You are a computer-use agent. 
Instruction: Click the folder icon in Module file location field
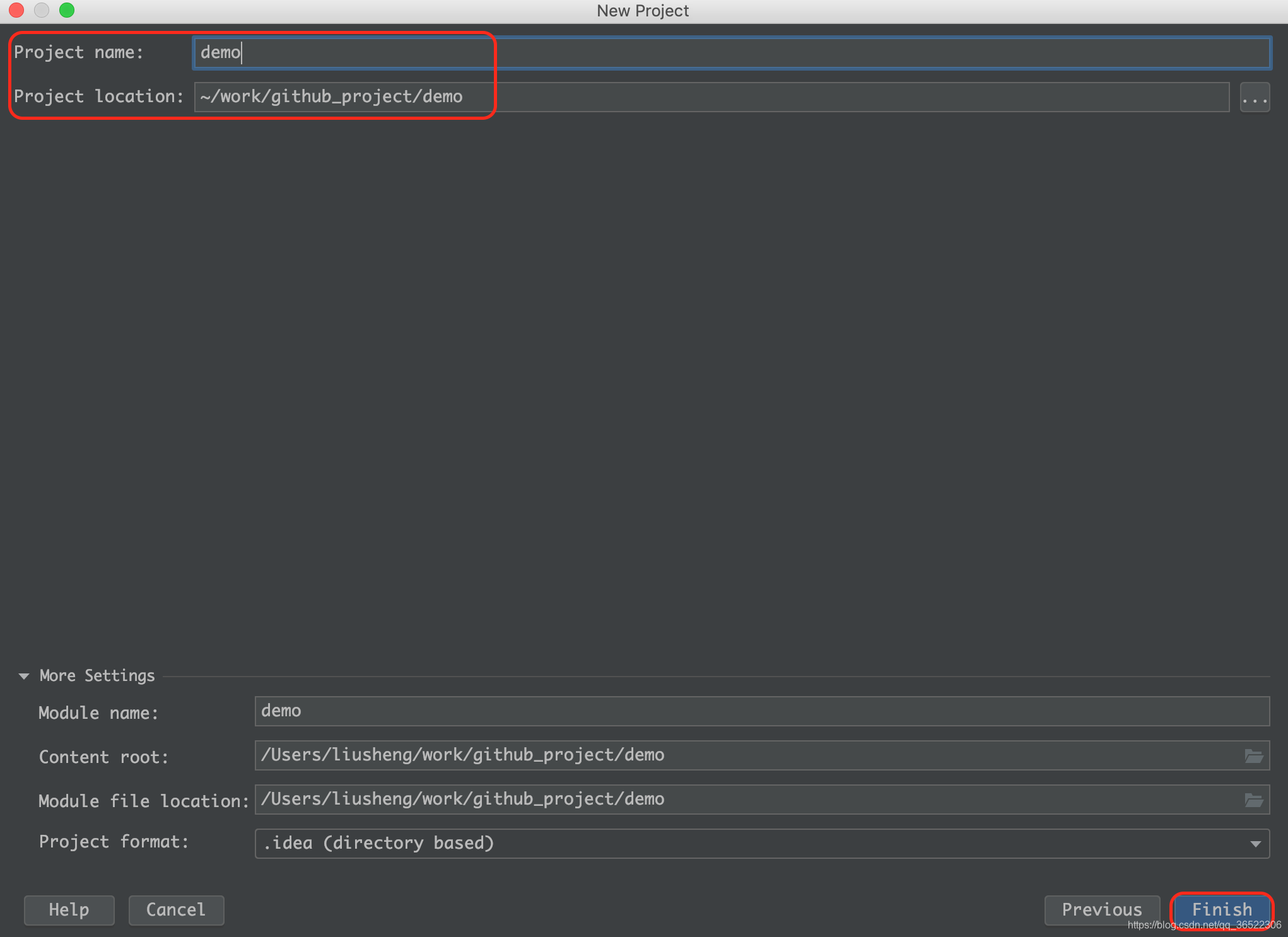1253,800
